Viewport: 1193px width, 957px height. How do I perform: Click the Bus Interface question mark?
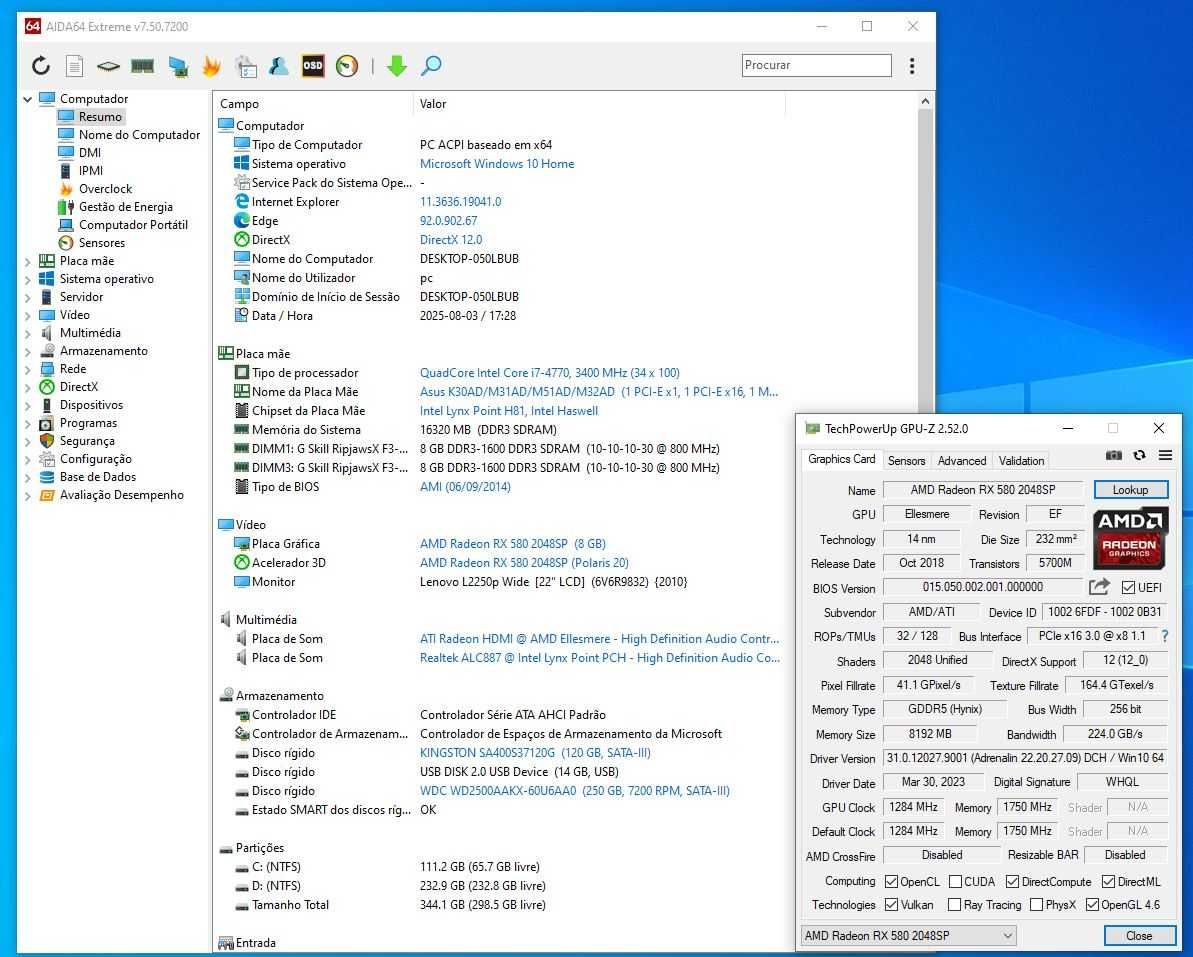1165,636
